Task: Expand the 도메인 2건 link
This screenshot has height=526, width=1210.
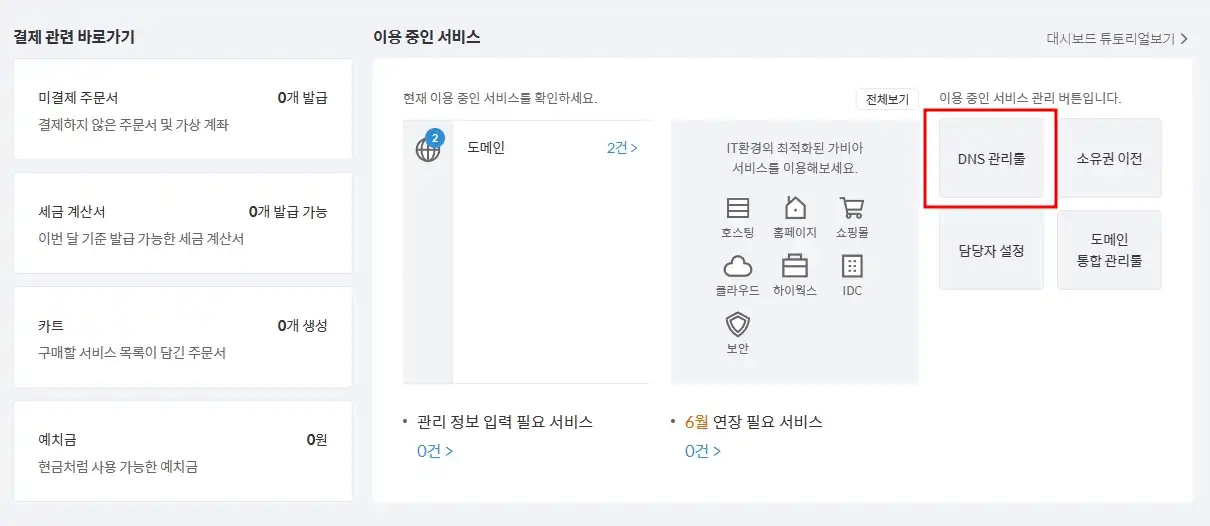Action: (622, 148)
